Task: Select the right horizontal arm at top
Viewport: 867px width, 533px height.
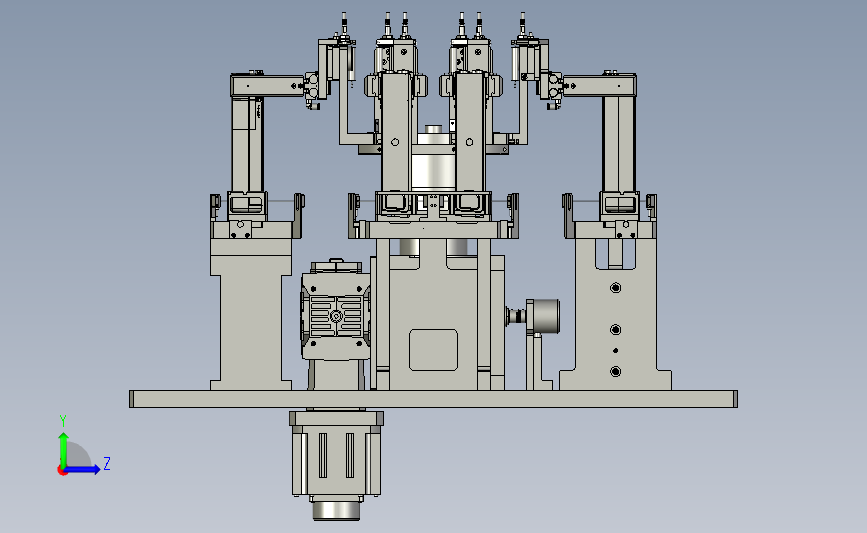Action: pos(599,86)
